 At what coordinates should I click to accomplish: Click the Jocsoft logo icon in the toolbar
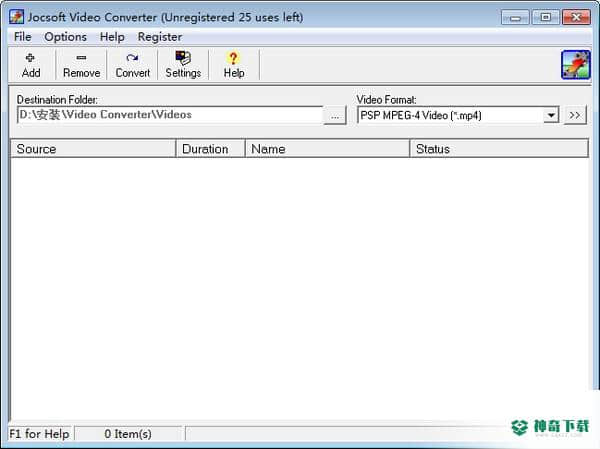click(x=576, y=65)
